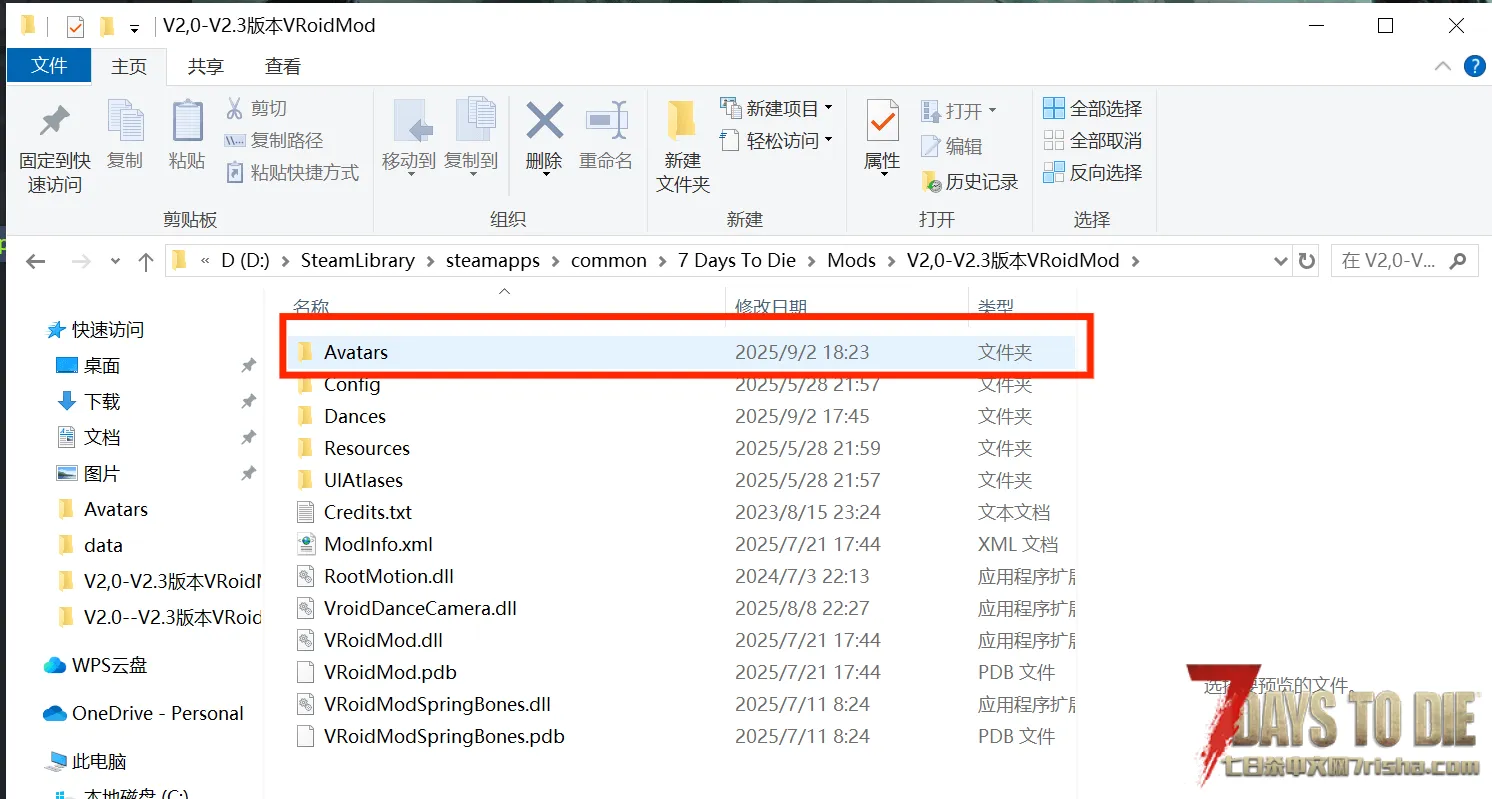This screenshot has height=799, width=1492.
Task: Switch to the 查看 tab
Action: pyautogui.click(x=283, y=66)
